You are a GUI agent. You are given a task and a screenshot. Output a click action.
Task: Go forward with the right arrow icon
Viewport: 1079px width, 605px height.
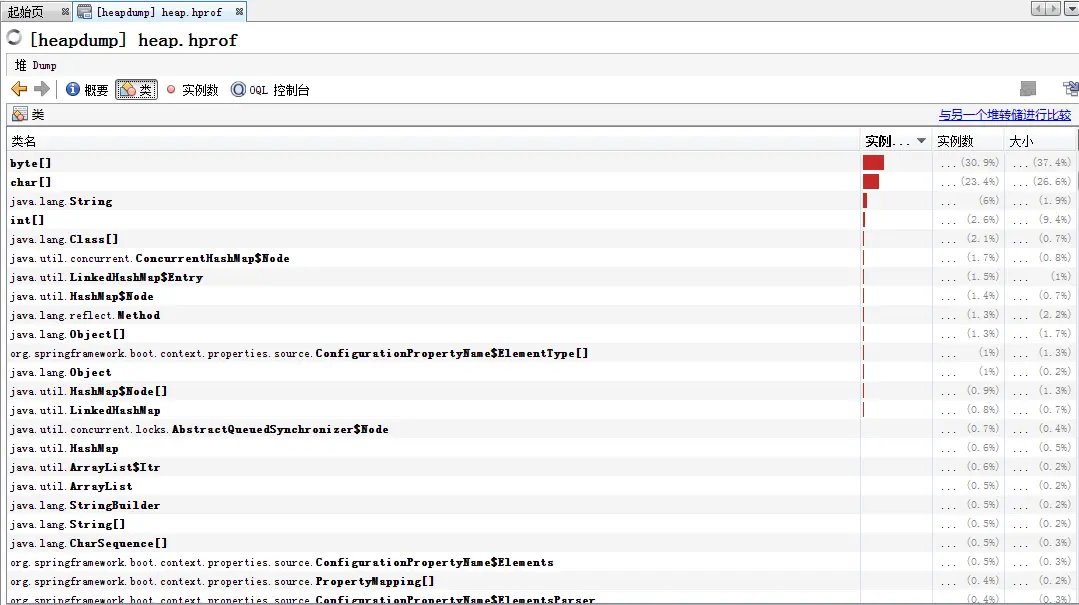point(42,89)
